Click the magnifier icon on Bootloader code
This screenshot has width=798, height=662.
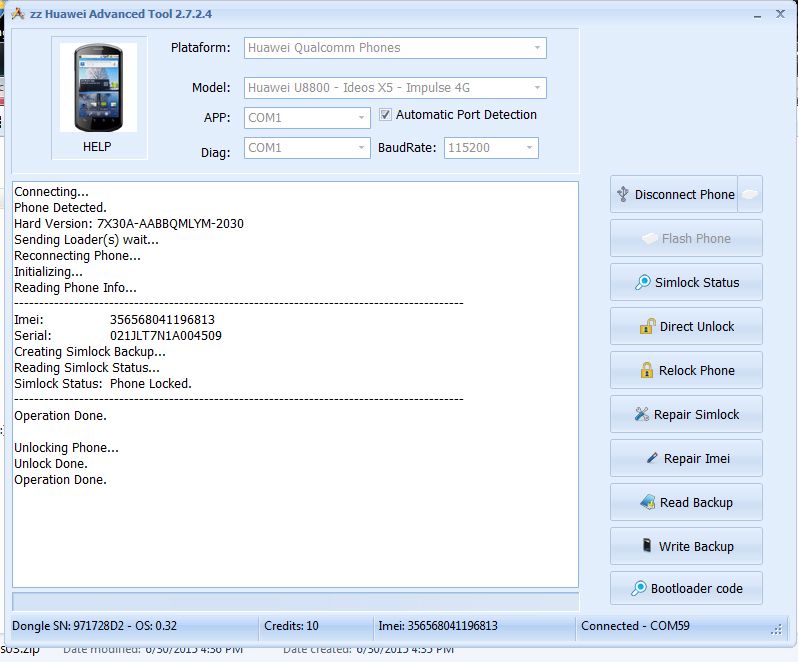[x=638, y=588]
